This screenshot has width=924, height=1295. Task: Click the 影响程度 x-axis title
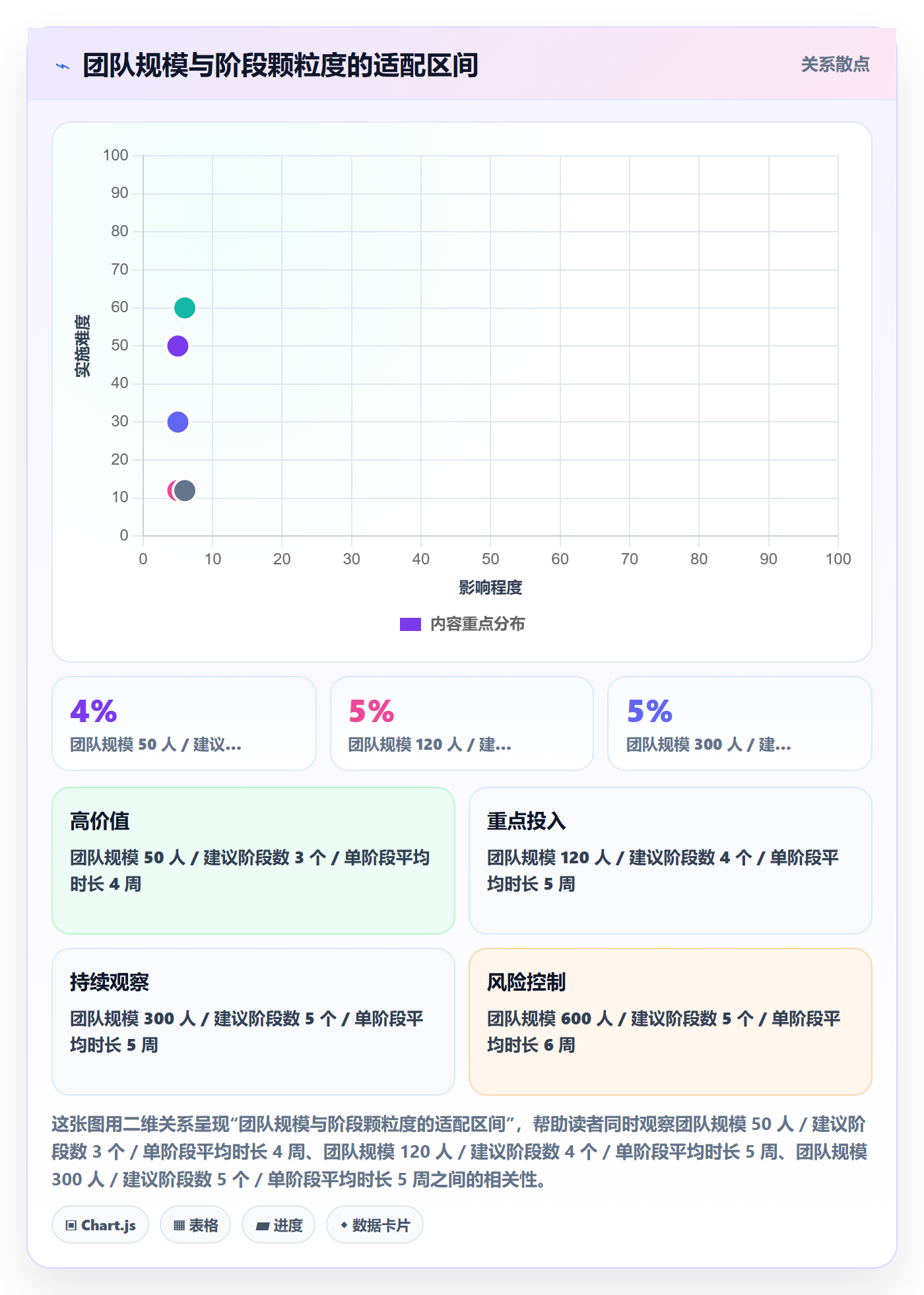tap(490, 587)
